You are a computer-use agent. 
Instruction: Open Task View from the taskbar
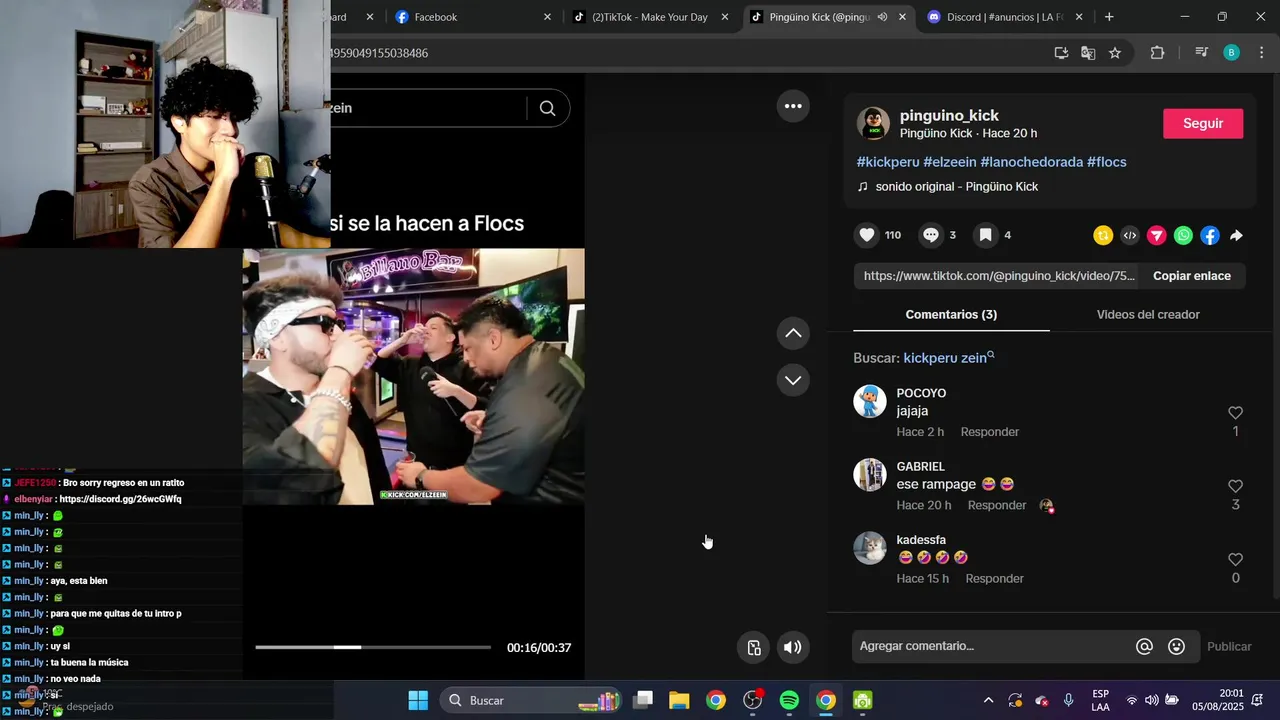tap(643, 700)
